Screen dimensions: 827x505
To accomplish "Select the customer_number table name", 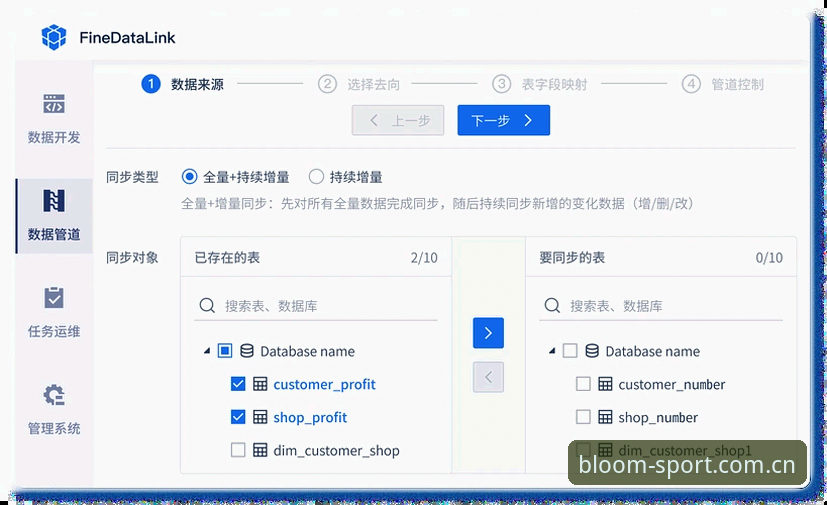I will [x=671, y=384].
